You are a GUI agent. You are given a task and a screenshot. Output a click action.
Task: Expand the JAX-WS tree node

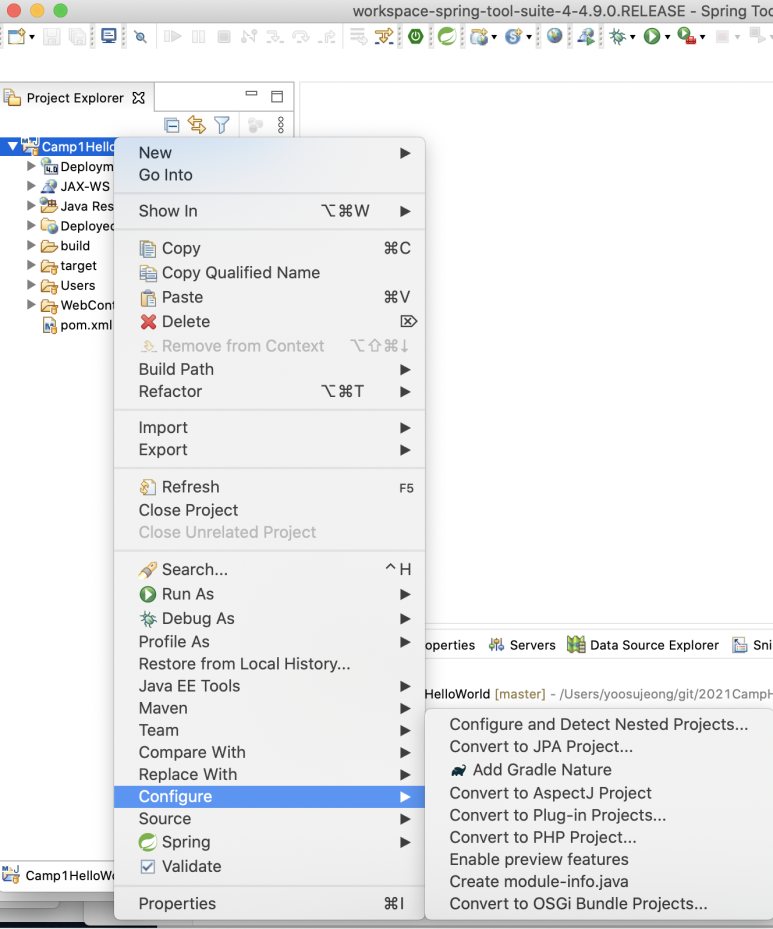(x=31, y=186)
